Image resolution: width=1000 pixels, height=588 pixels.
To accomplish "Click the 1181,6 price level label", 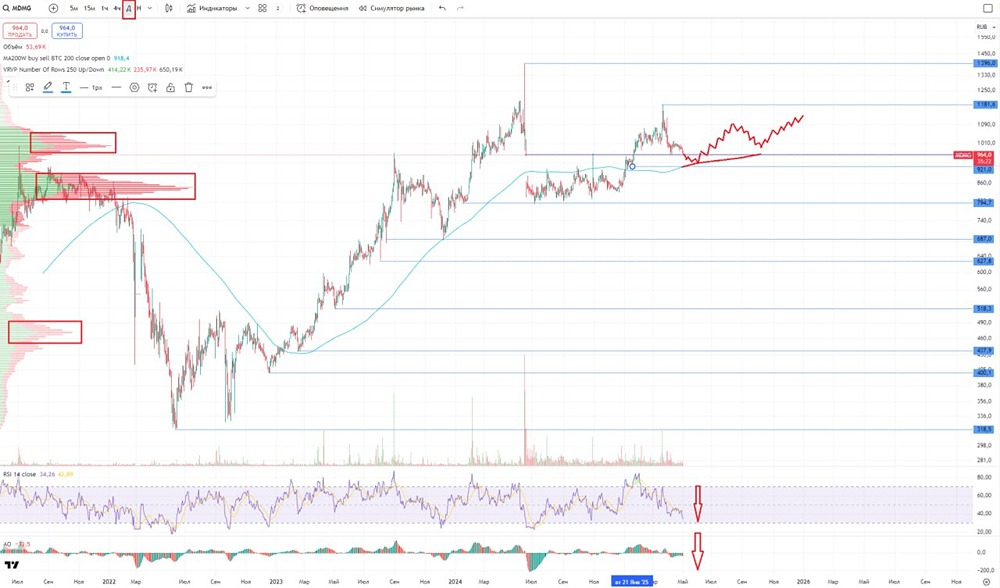I will pos(985,105).
